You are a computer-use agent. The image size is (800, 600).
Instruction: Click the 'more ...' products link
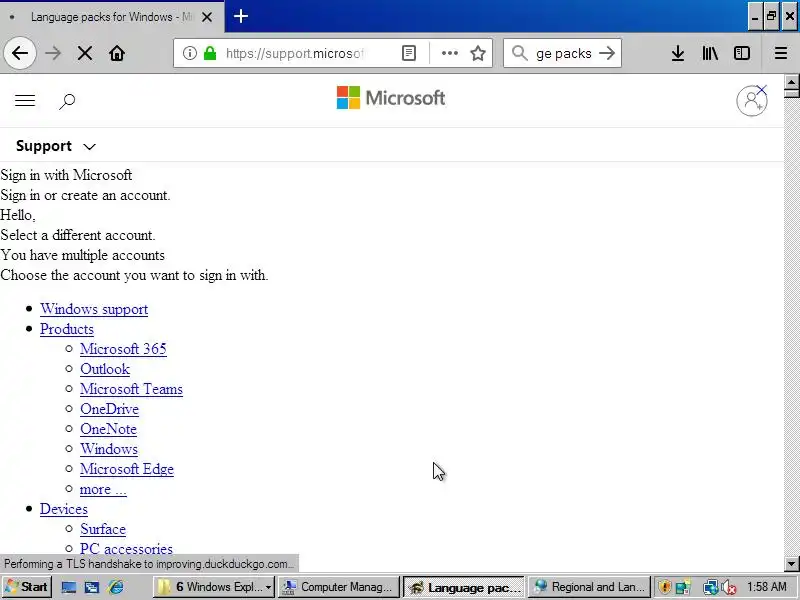click(103, 489)
